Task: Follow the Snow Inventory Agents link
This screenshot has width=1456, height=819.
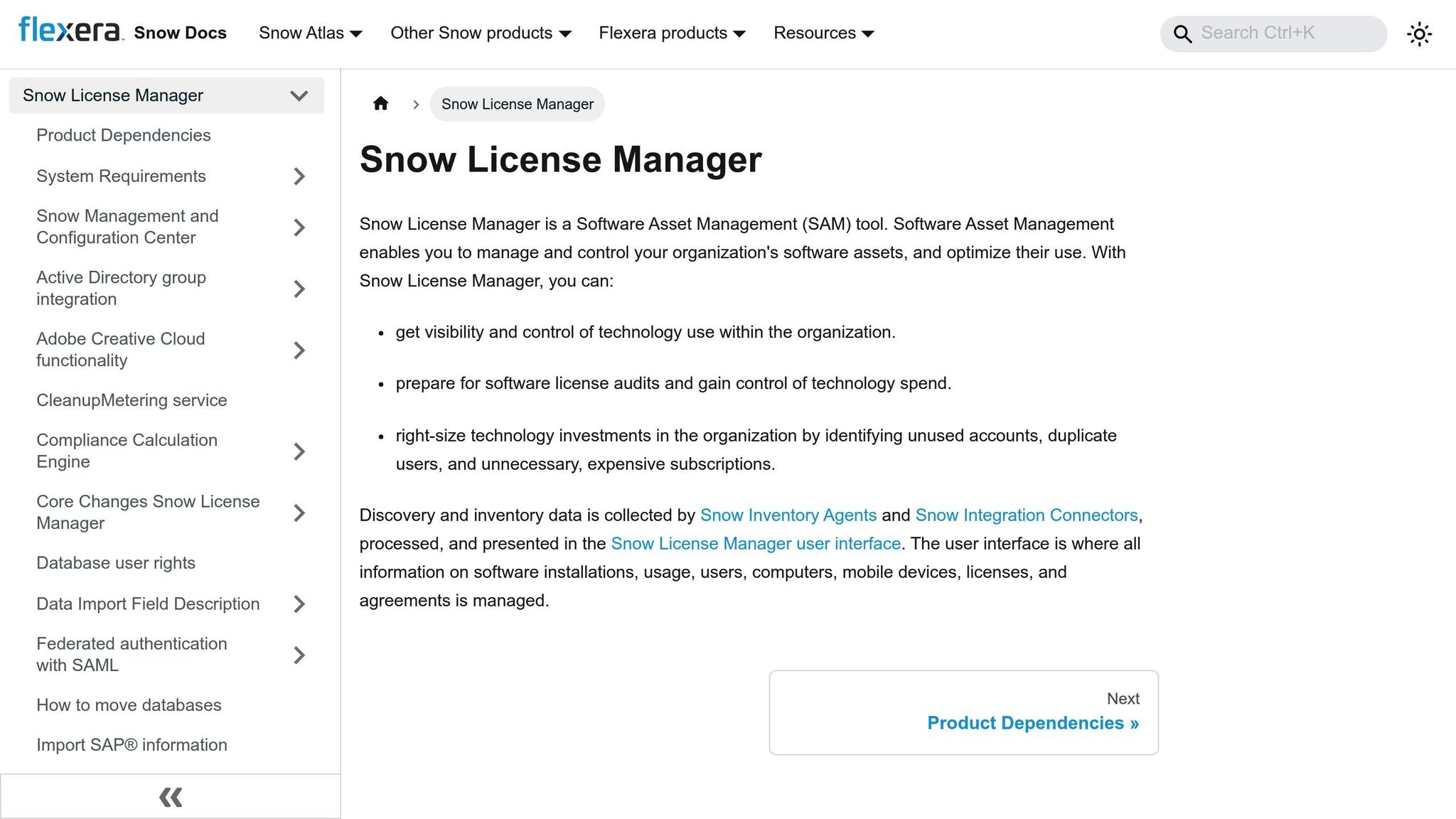Action: point(788,515)
